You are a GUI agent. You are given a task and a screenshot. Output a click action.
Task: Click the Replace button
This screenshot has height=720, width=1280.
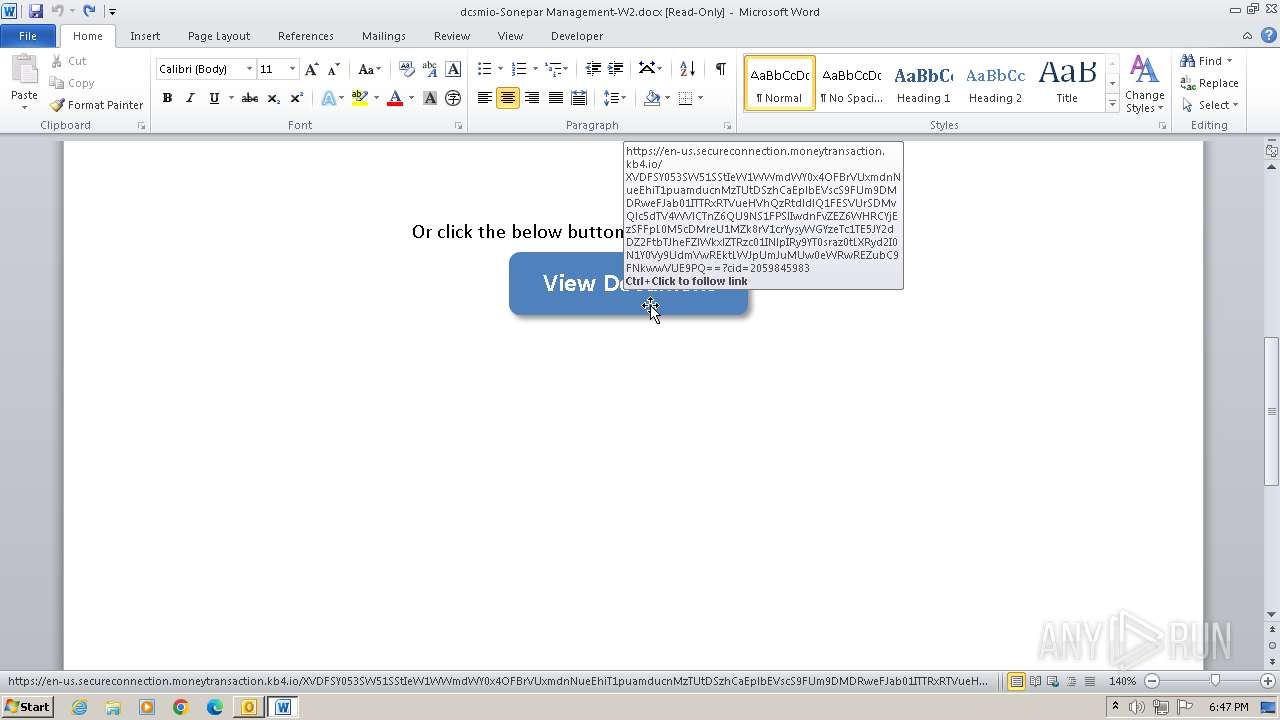(1209, 83)
